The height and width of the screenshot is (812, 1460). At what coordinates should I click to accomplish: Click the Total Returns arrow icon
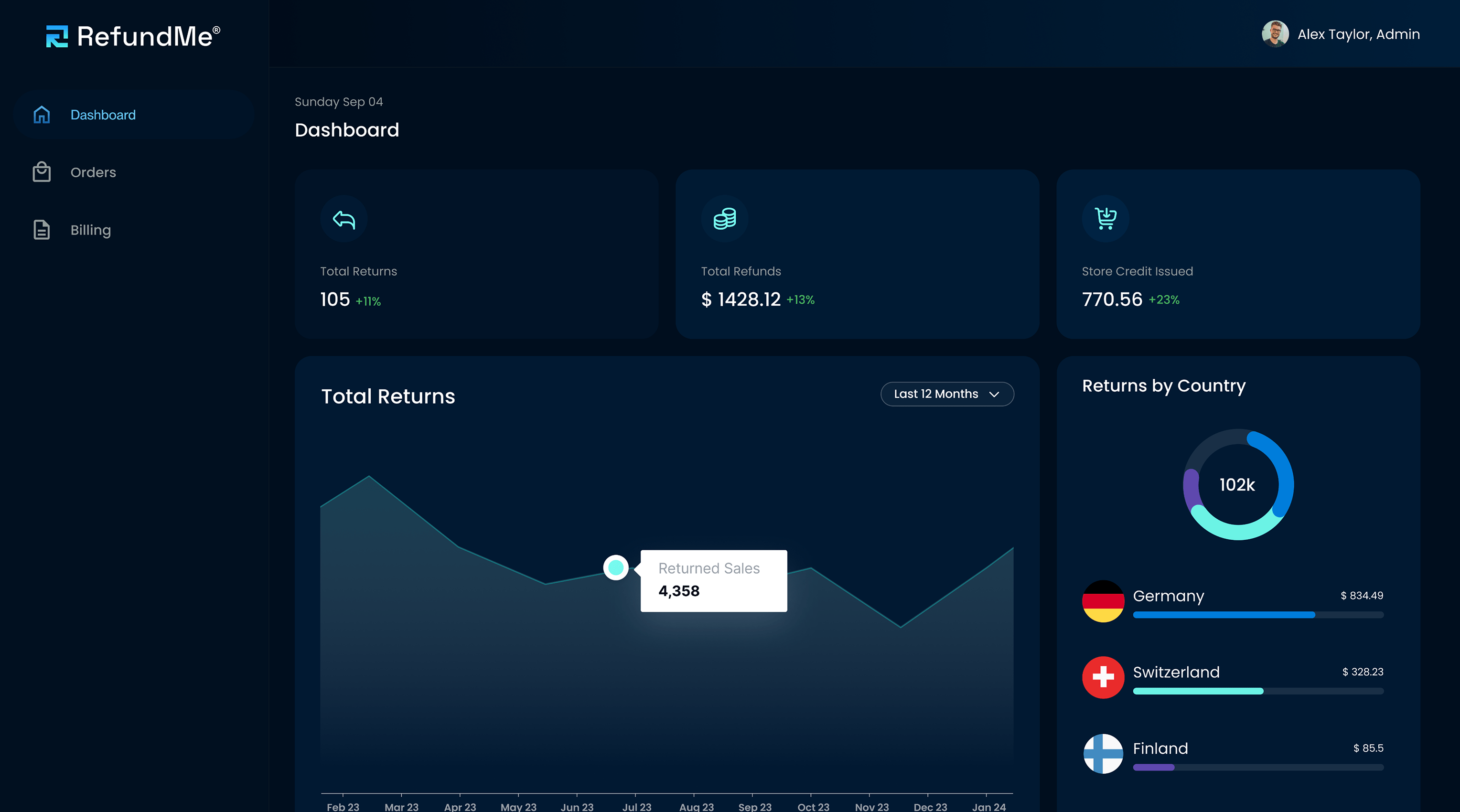pyautogui.click(x=344, y=219)
